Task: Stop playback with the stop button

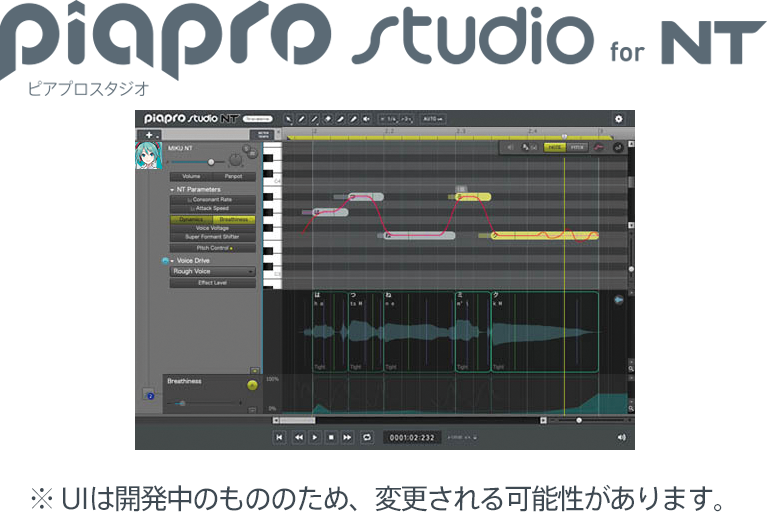Action: click(x=331, y=437)
